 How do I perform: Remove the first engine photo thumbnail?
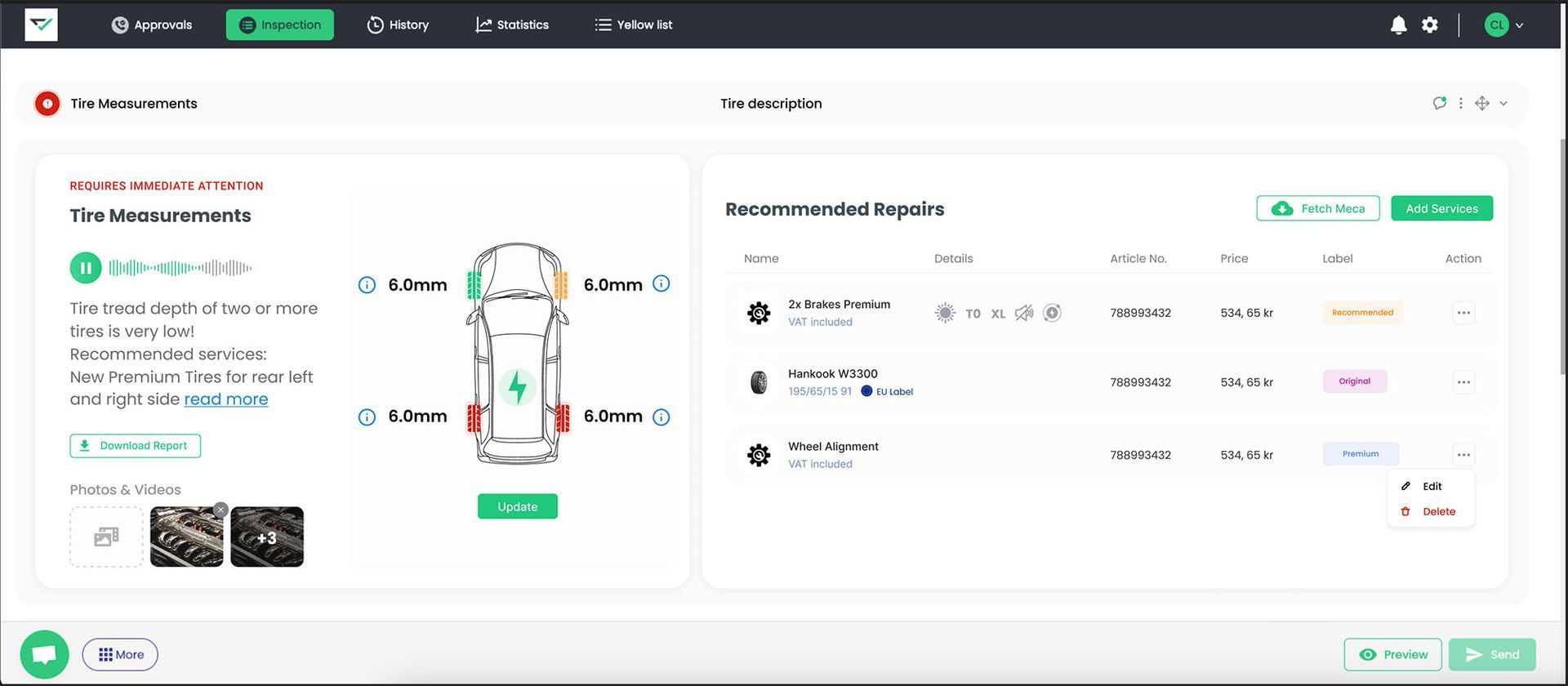click(220, 510)
